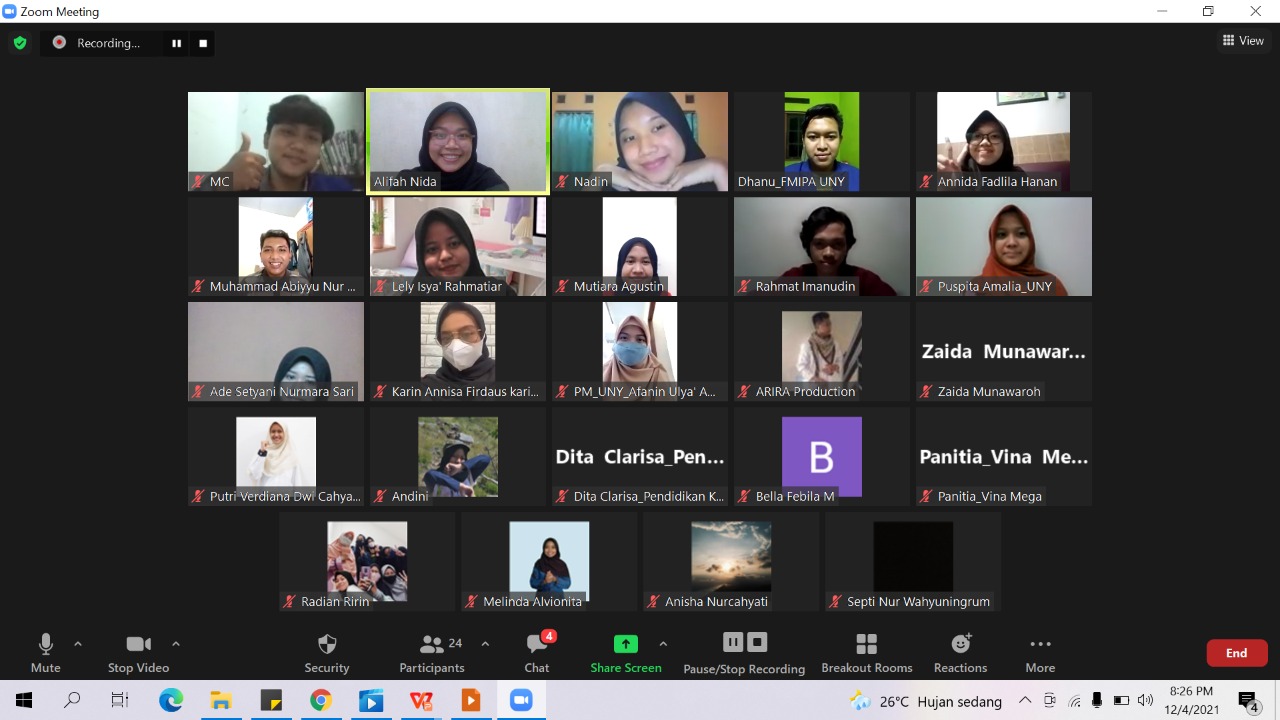Expand the video options arrow beside Stop Video
The image size is (1280, 720).
coord(176,644)
